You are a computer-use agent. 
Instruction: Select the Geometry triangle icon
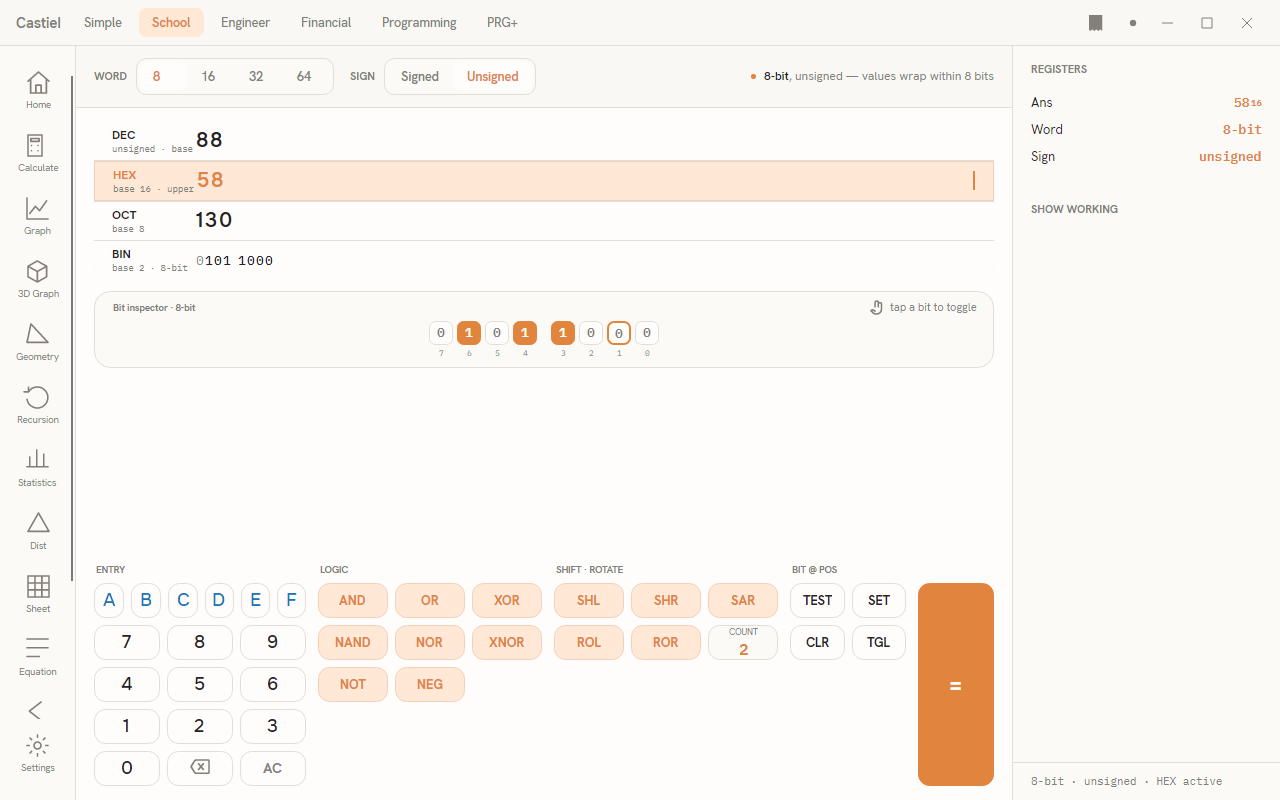(x=38, y=341)
